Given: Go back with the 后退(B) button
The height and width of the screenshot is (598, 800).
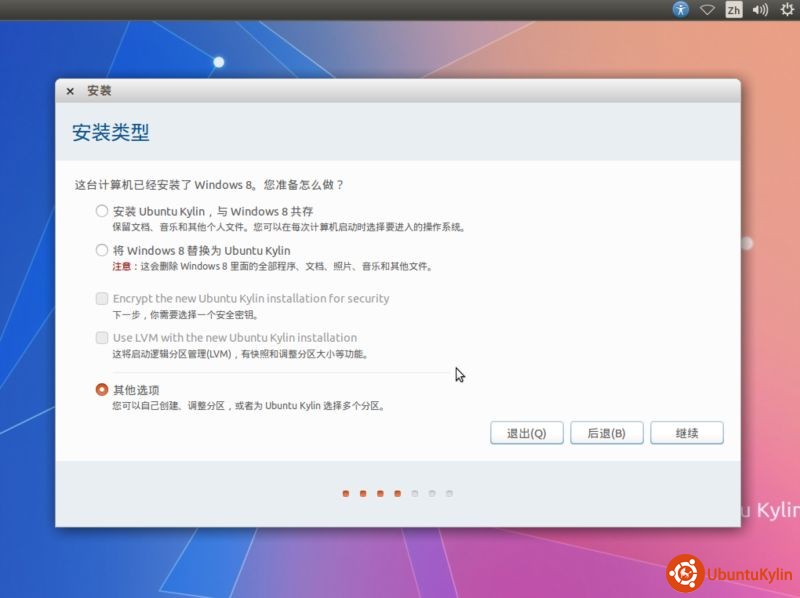Looking at the screenshot, I should tap(606, 433).
